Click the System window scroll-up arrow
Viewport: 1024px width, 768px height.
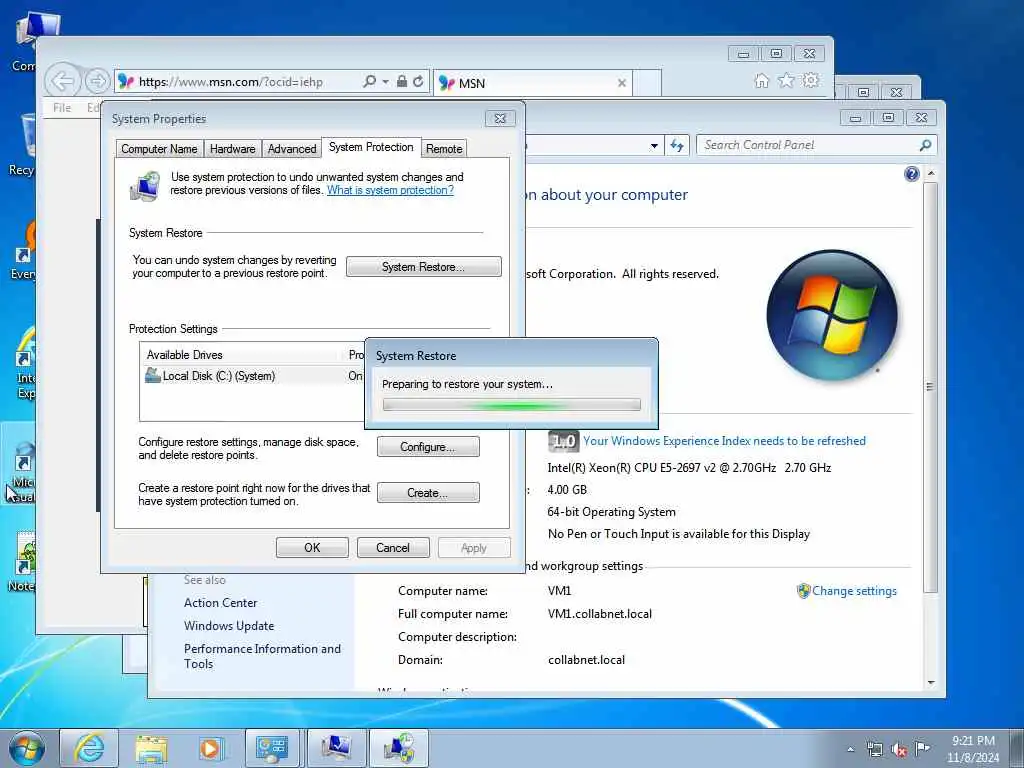click(931, 173)
